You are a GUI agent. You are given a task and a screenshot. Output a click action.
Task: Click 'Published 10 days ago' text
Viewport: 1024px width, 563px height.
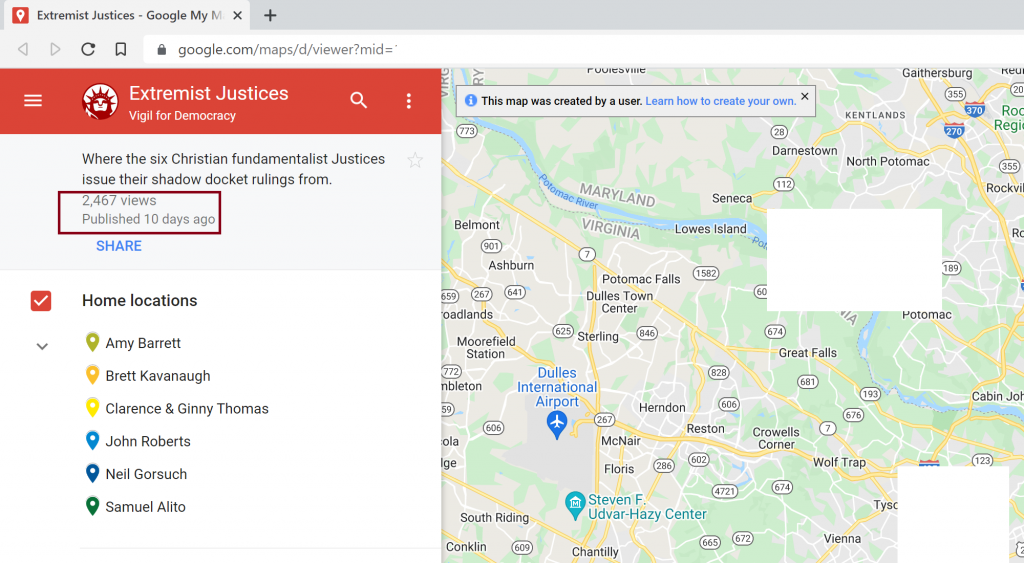coord(148,219)
